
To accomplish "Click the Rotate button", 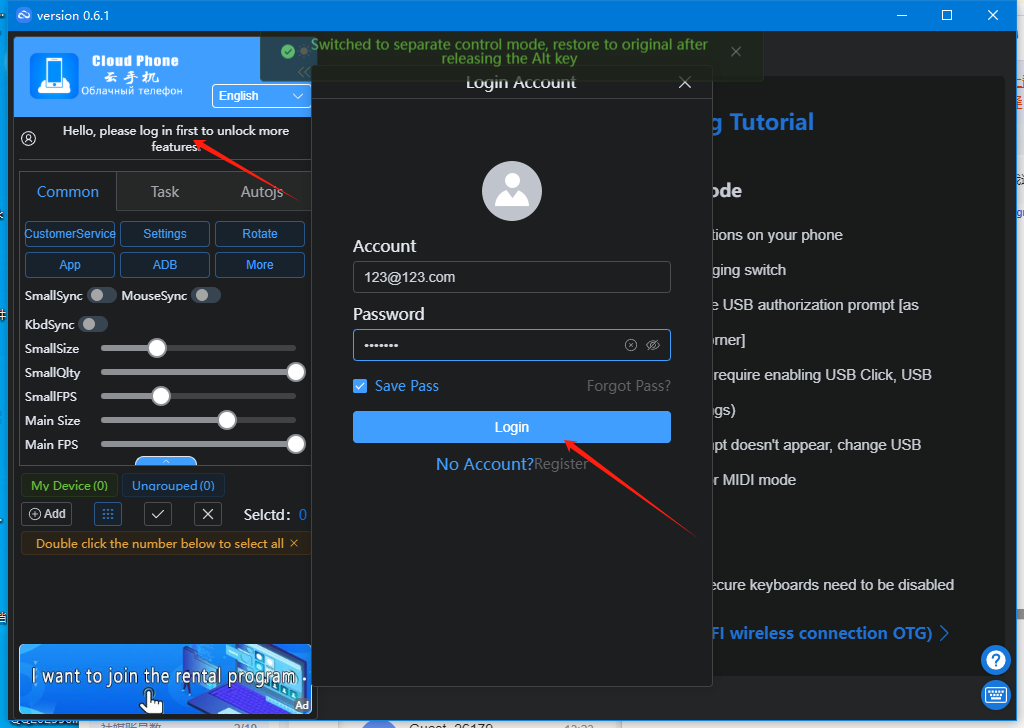I will 260,234.
